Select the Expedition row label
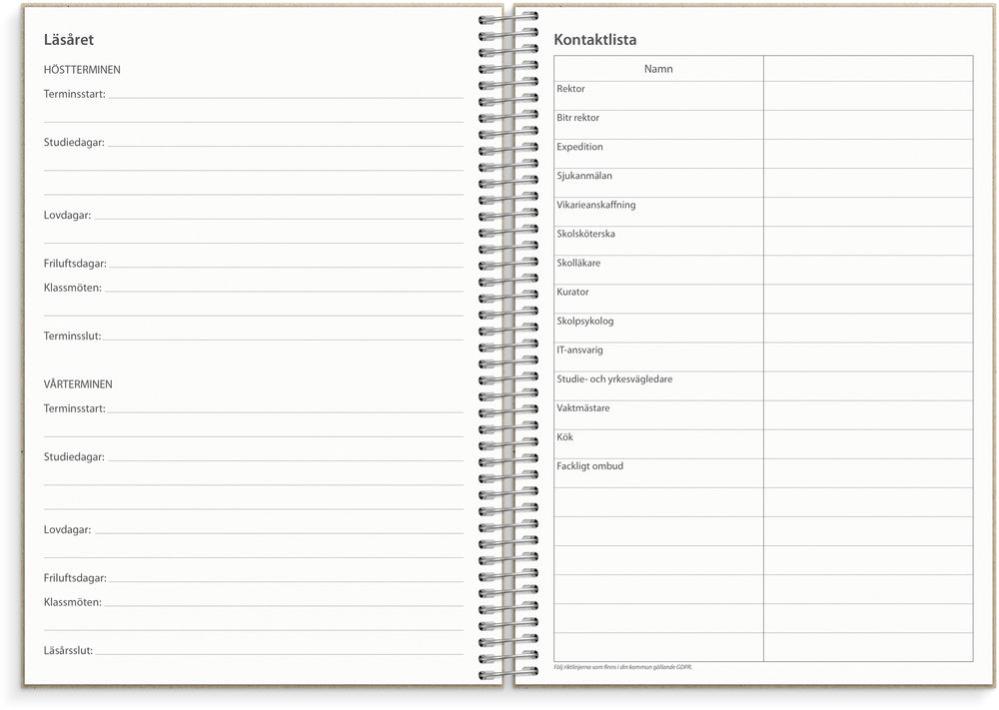This screenshot has height=710, width=999. (x=579, y=147)
